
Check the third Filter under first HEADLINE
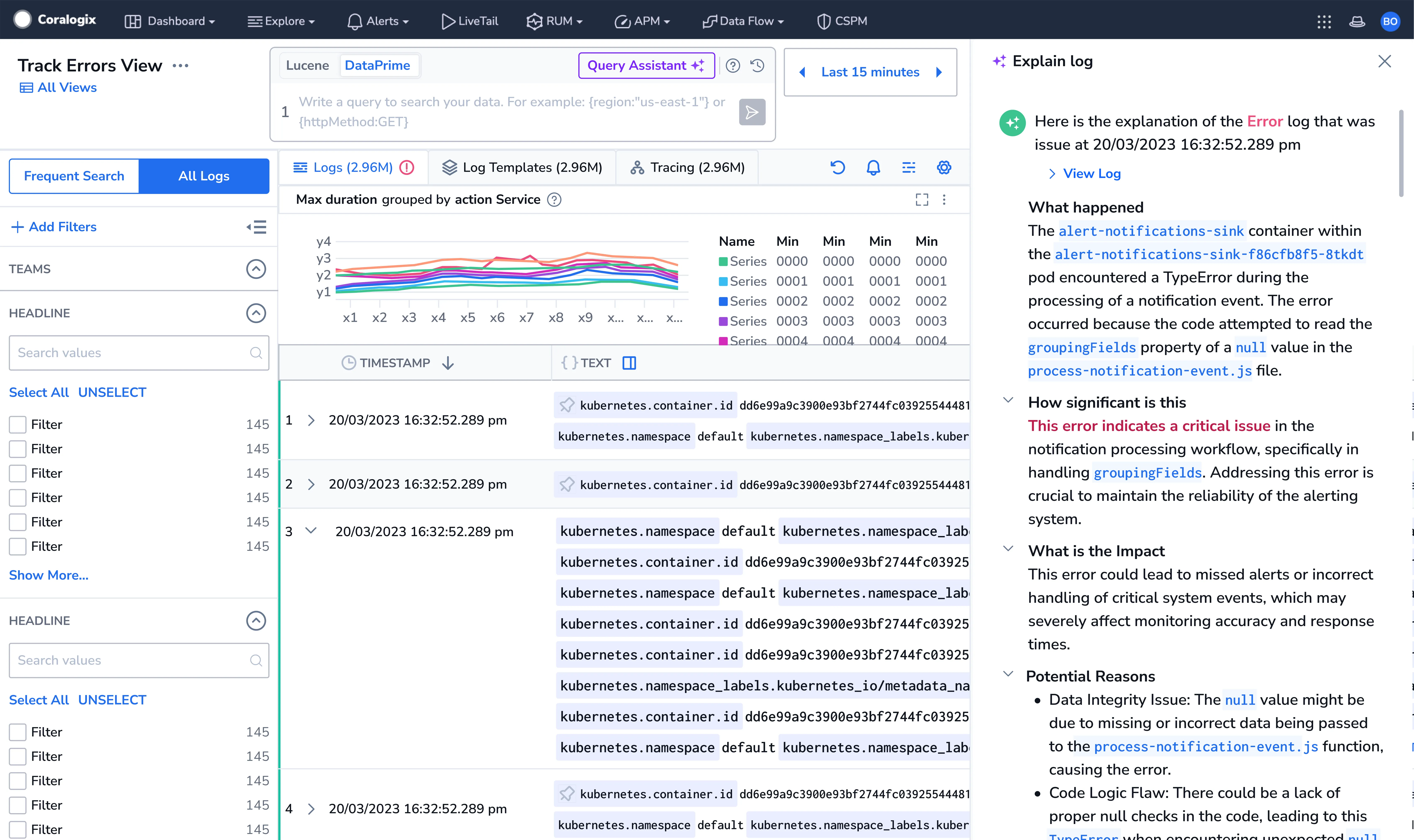17,473
